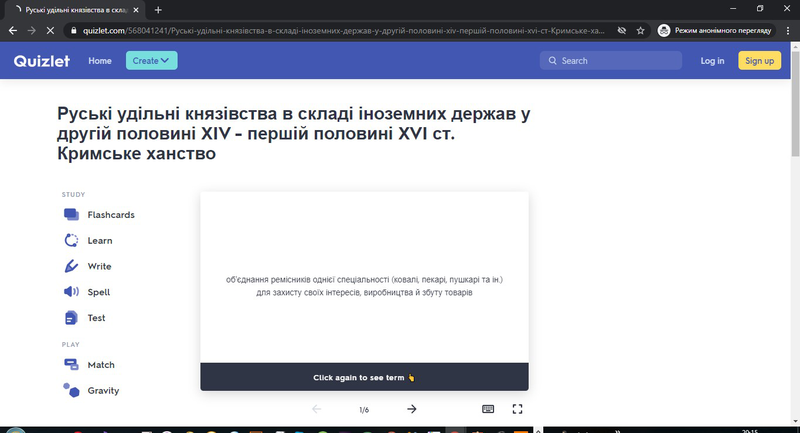Open a new browser tab
Viewport: 800px width, 433px height.
[x=158, y=9]
